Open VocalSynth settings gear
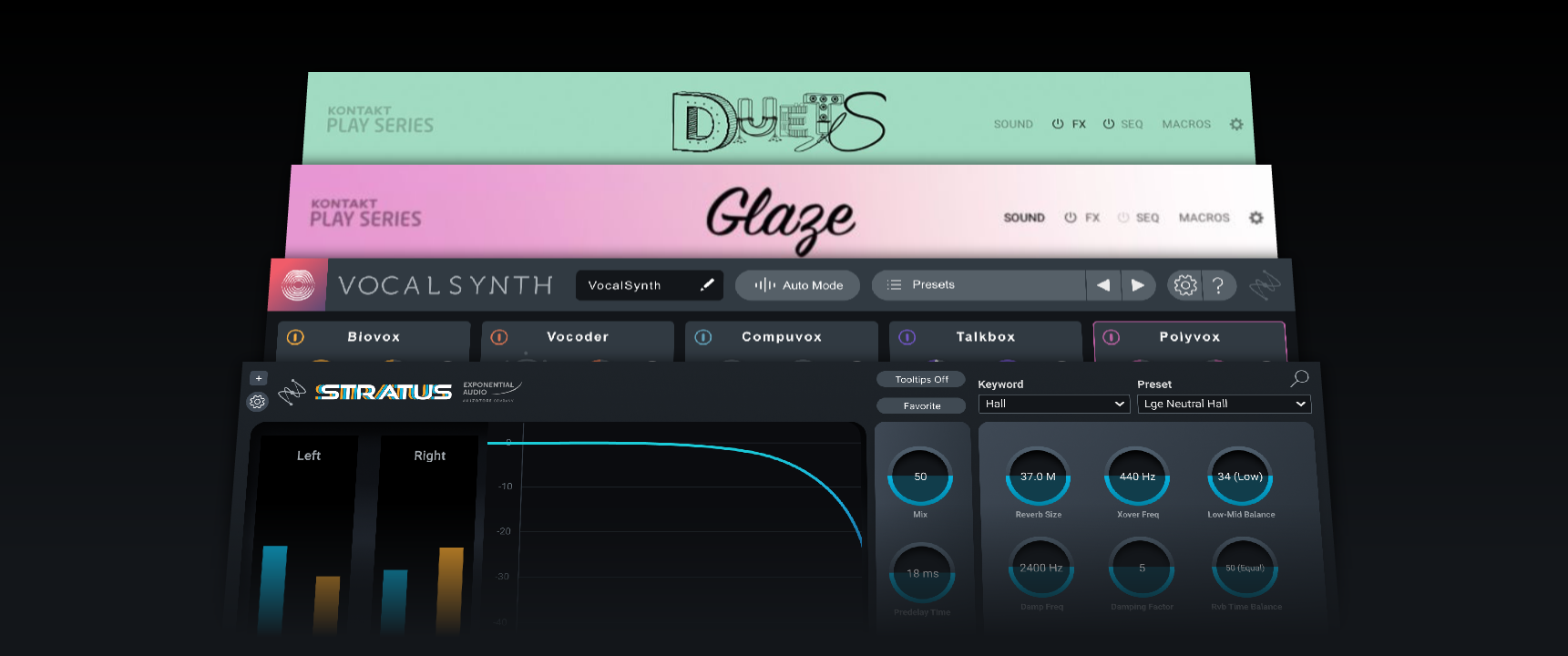This screenshot has width=1568, height=656. click(1185, 285)
